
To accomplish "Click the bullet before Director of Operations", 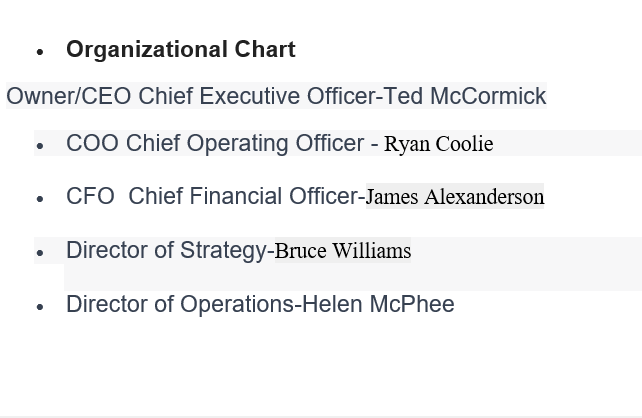I will (x=40, y=307).
